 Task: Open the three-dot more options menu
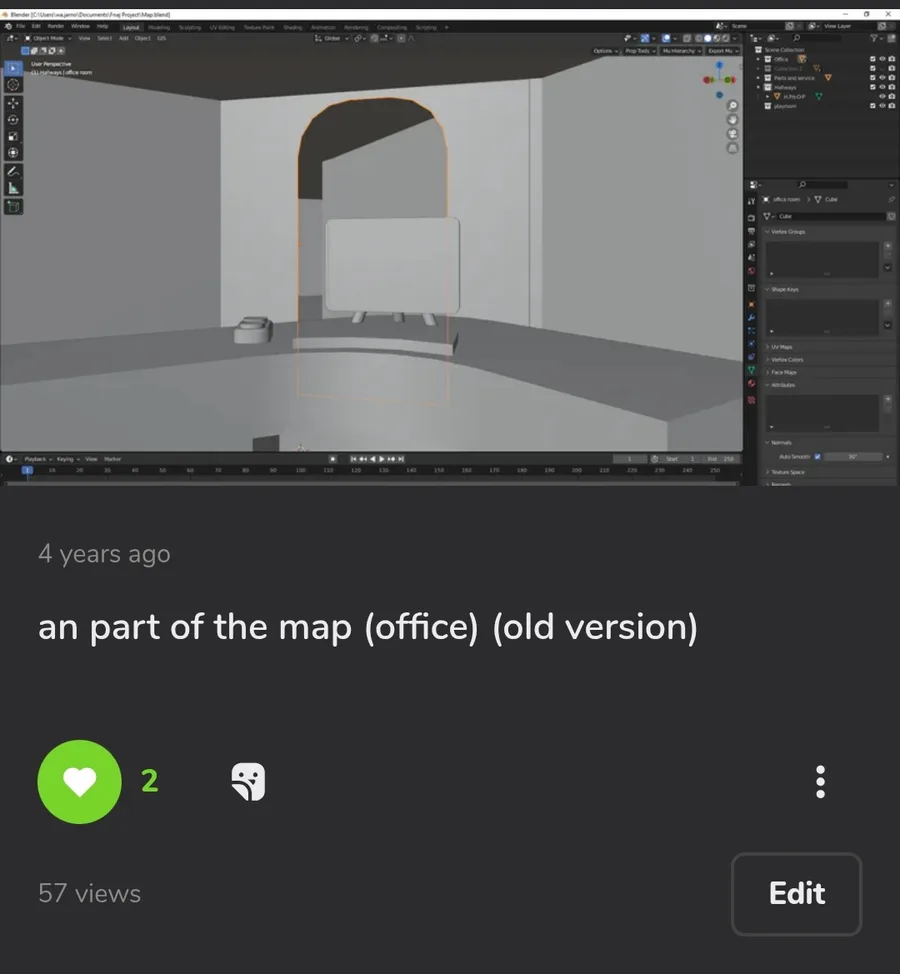[820, 781]
